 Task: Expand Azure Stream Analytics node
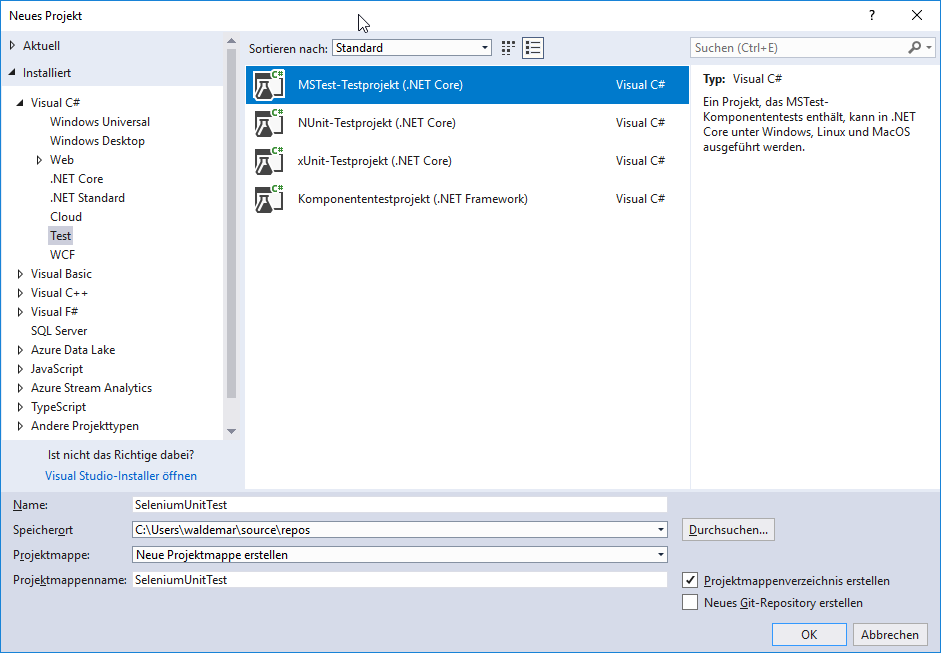20,388
